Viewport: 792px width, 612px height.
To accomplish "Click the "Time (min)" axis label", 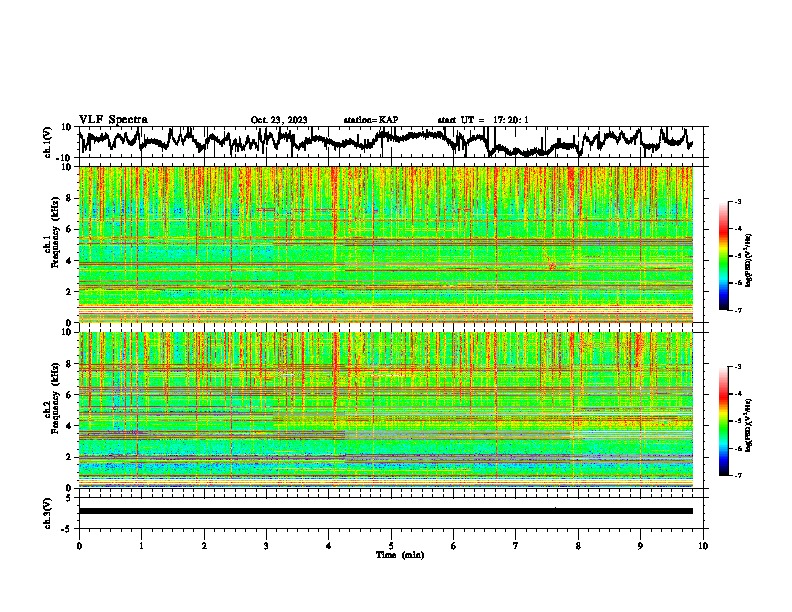I will coord(400,555).
